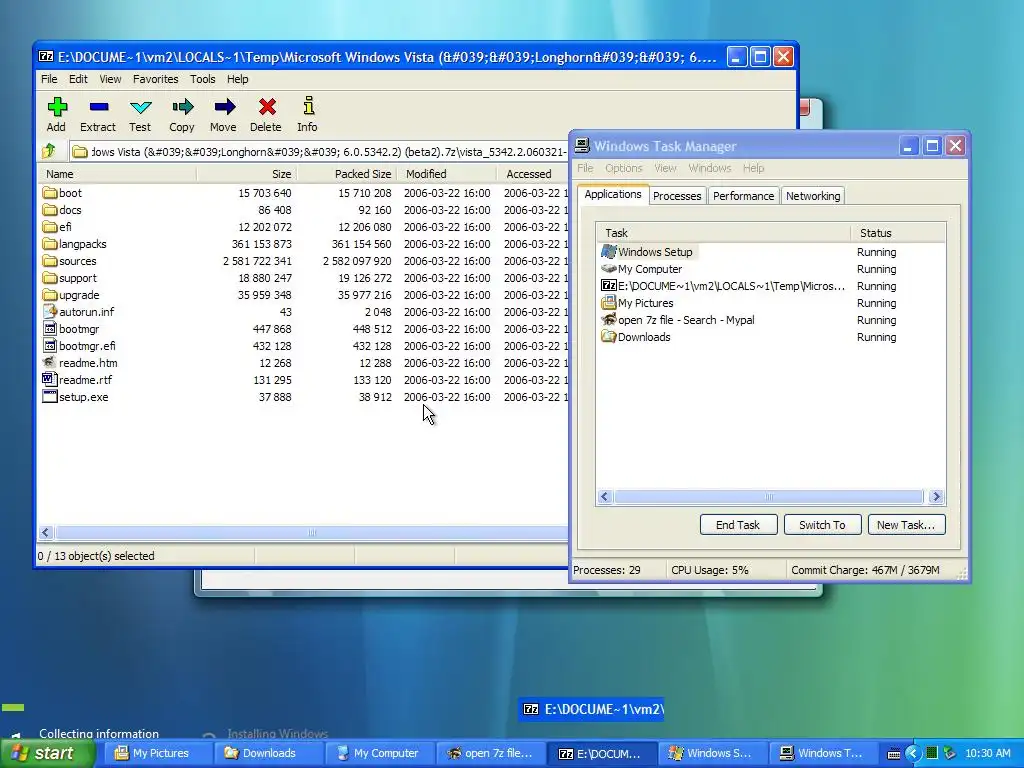
Task: Open the Windows start button
Action: point(48,754)
